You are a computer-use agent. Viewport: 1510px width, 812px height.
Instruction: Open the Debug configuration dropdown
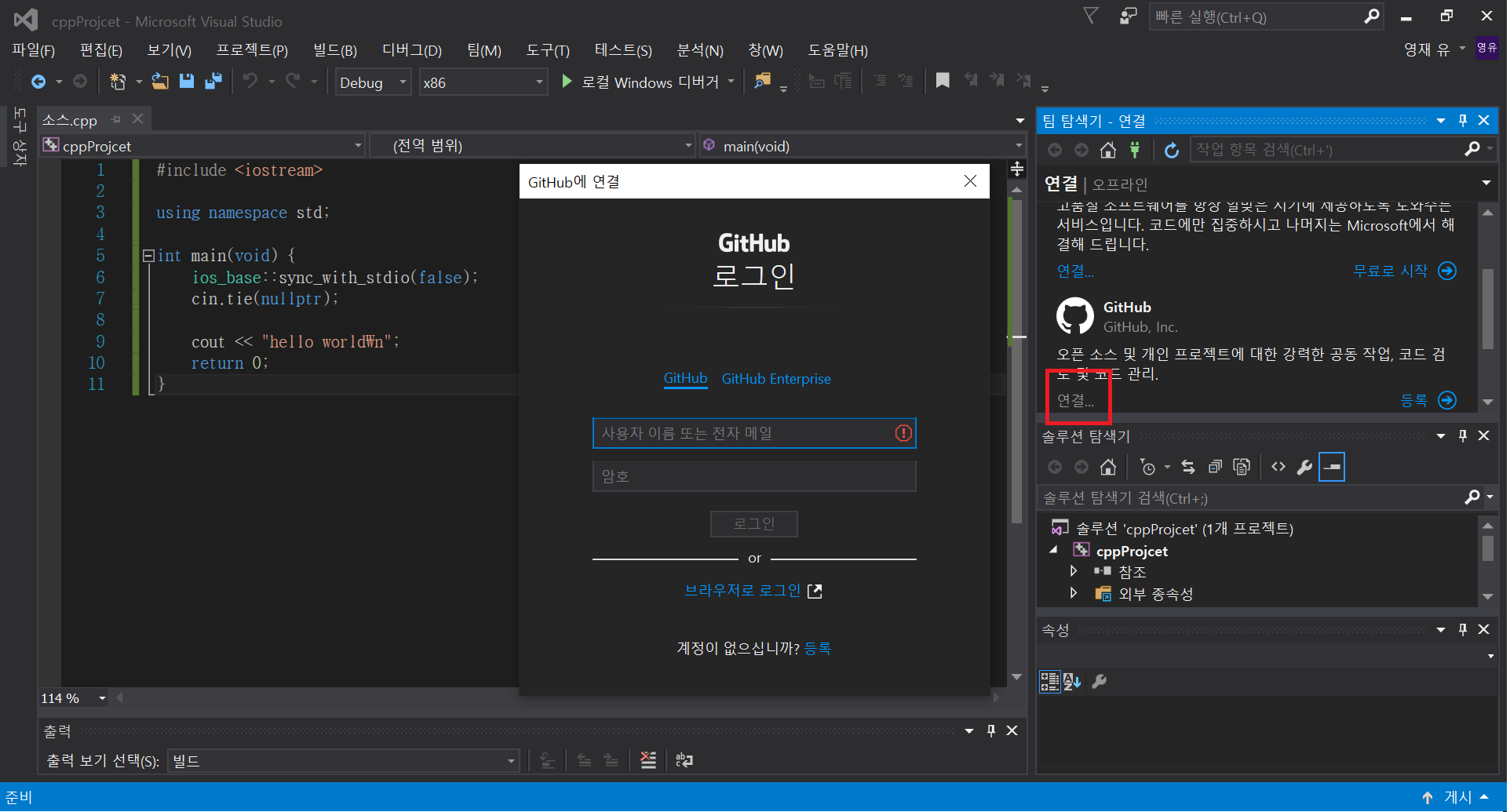(403, 82)
